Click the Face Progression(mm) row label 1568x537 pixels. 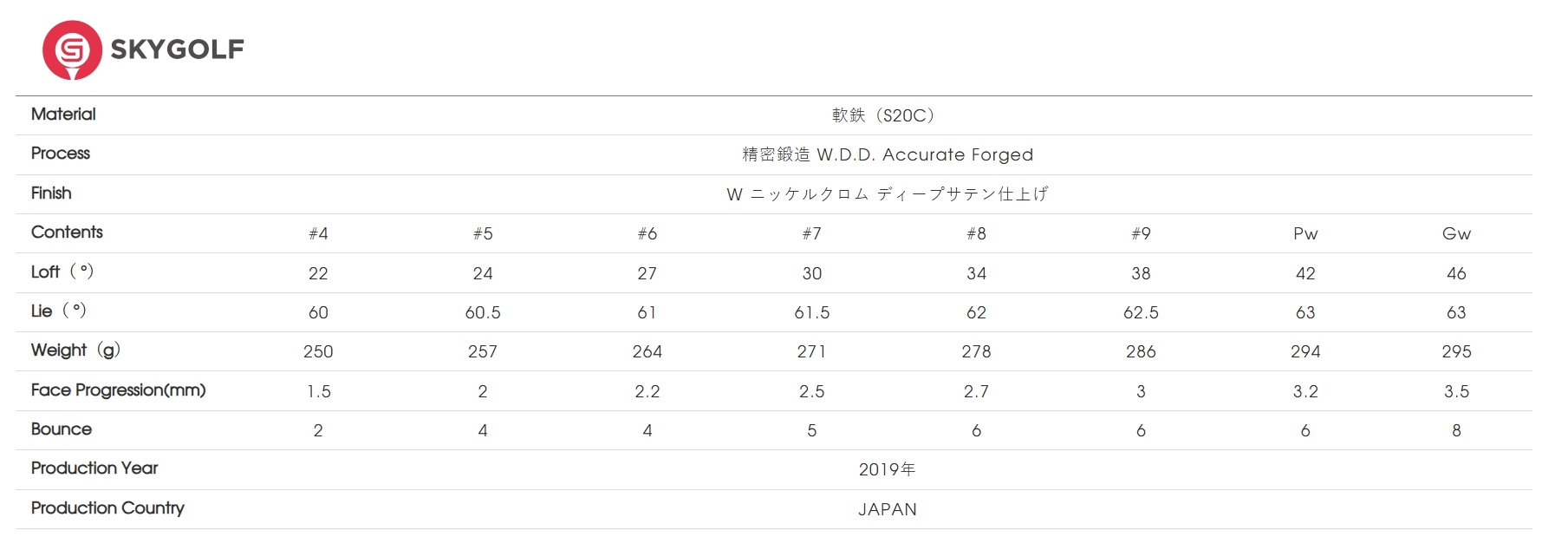tap(118, 390)
